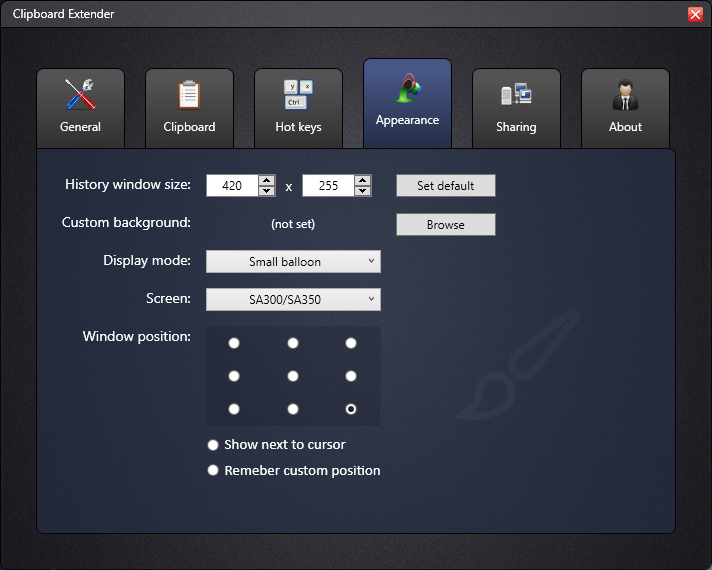
Task: Select the Appearance paint bucket icon
Action: [x=407, y=88]
